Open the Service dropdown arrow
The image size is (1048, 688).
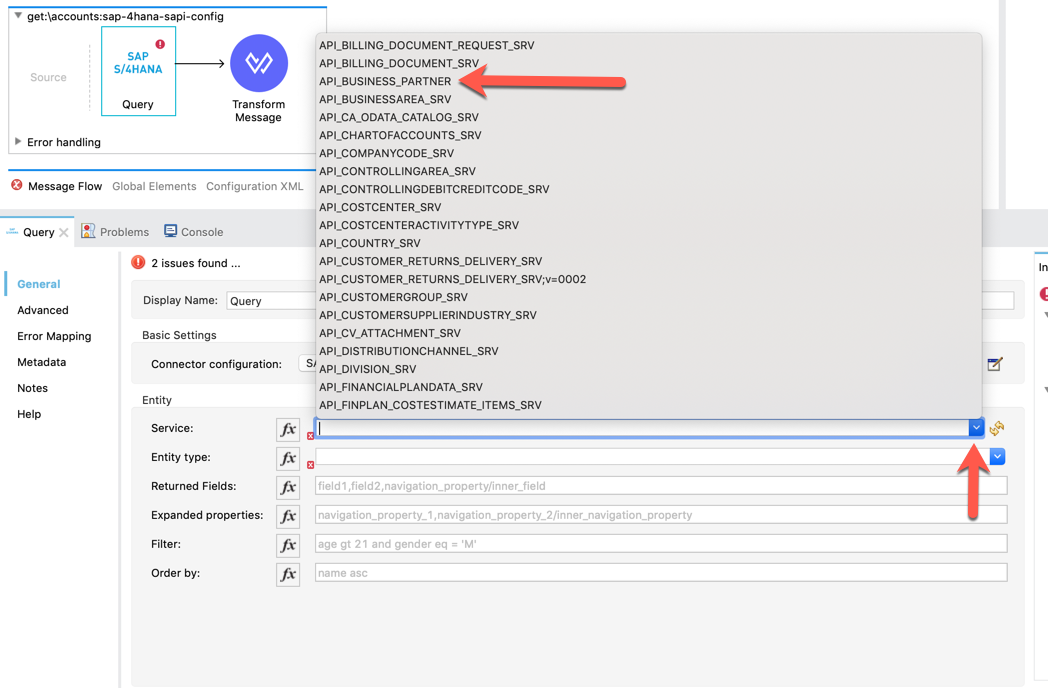(x=976, y=428)
